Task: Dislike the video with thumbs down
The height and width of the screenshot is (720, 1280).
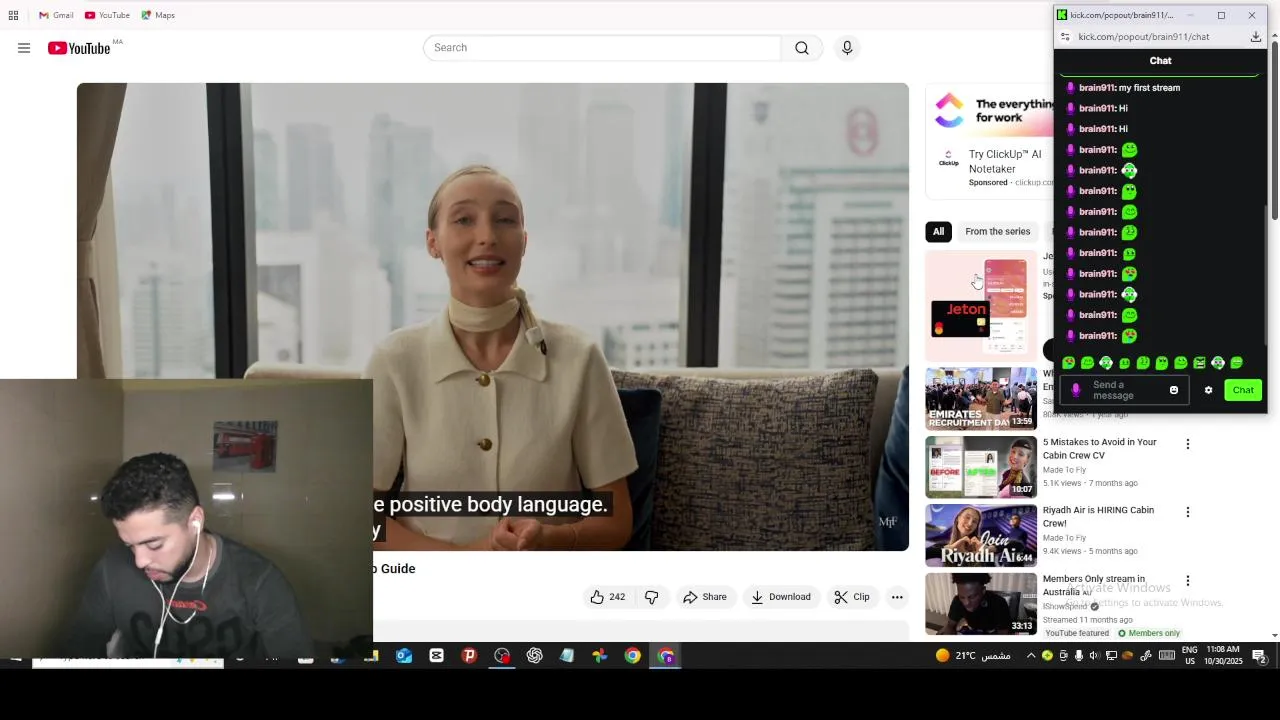Action: 652,597
